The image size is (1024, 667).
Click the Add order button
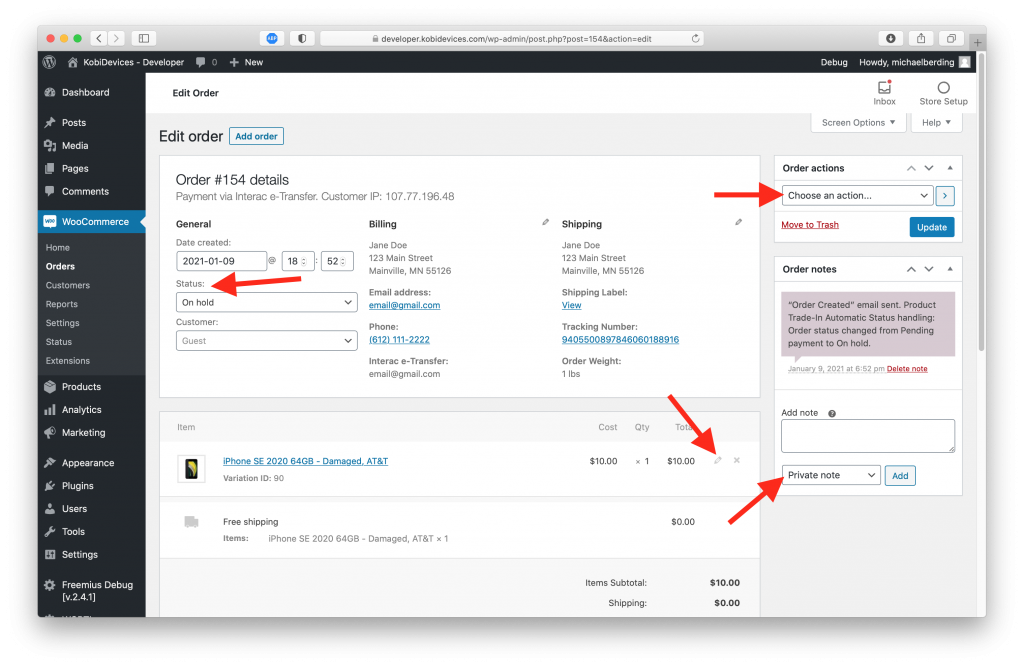point(256,136)
